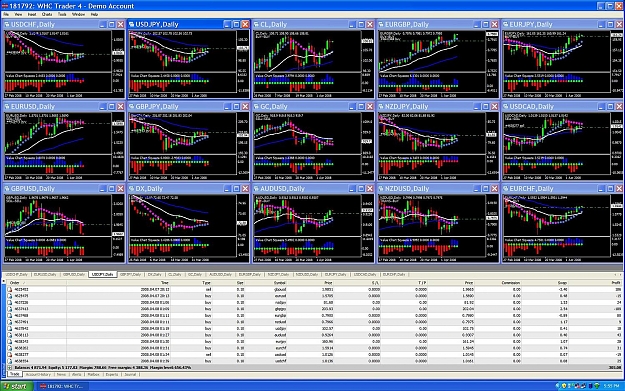The height and width of the screenshot is (391, 625).
Task: Open the News terminal tab
Action: point(61,375)
